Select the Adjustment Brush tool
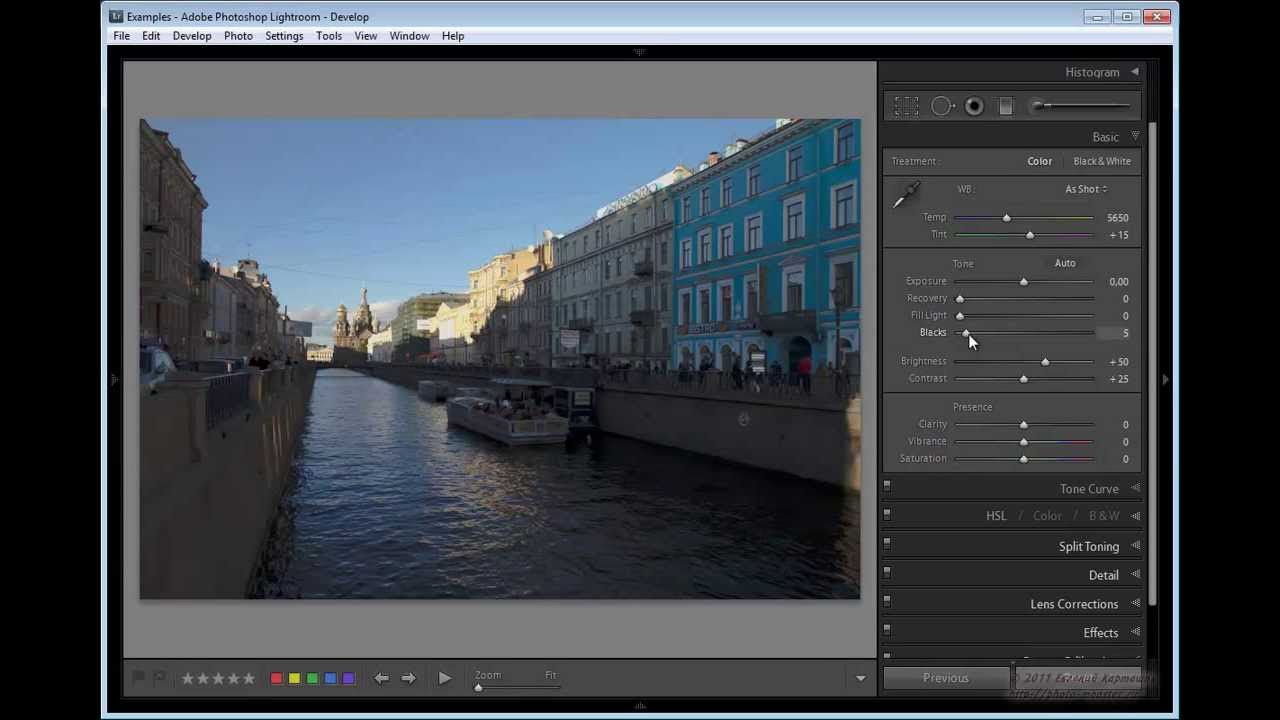 [x=1080, y=105]
